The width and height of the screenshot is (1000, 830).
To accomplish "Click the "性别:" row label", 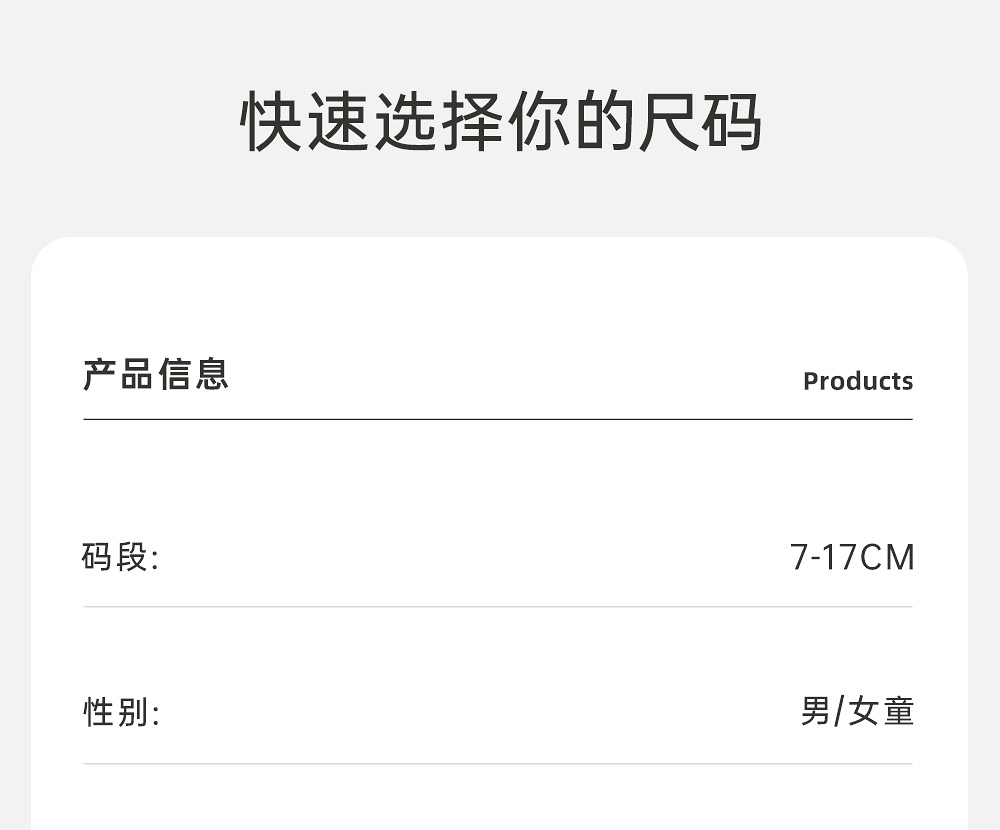I will (120, 713).
